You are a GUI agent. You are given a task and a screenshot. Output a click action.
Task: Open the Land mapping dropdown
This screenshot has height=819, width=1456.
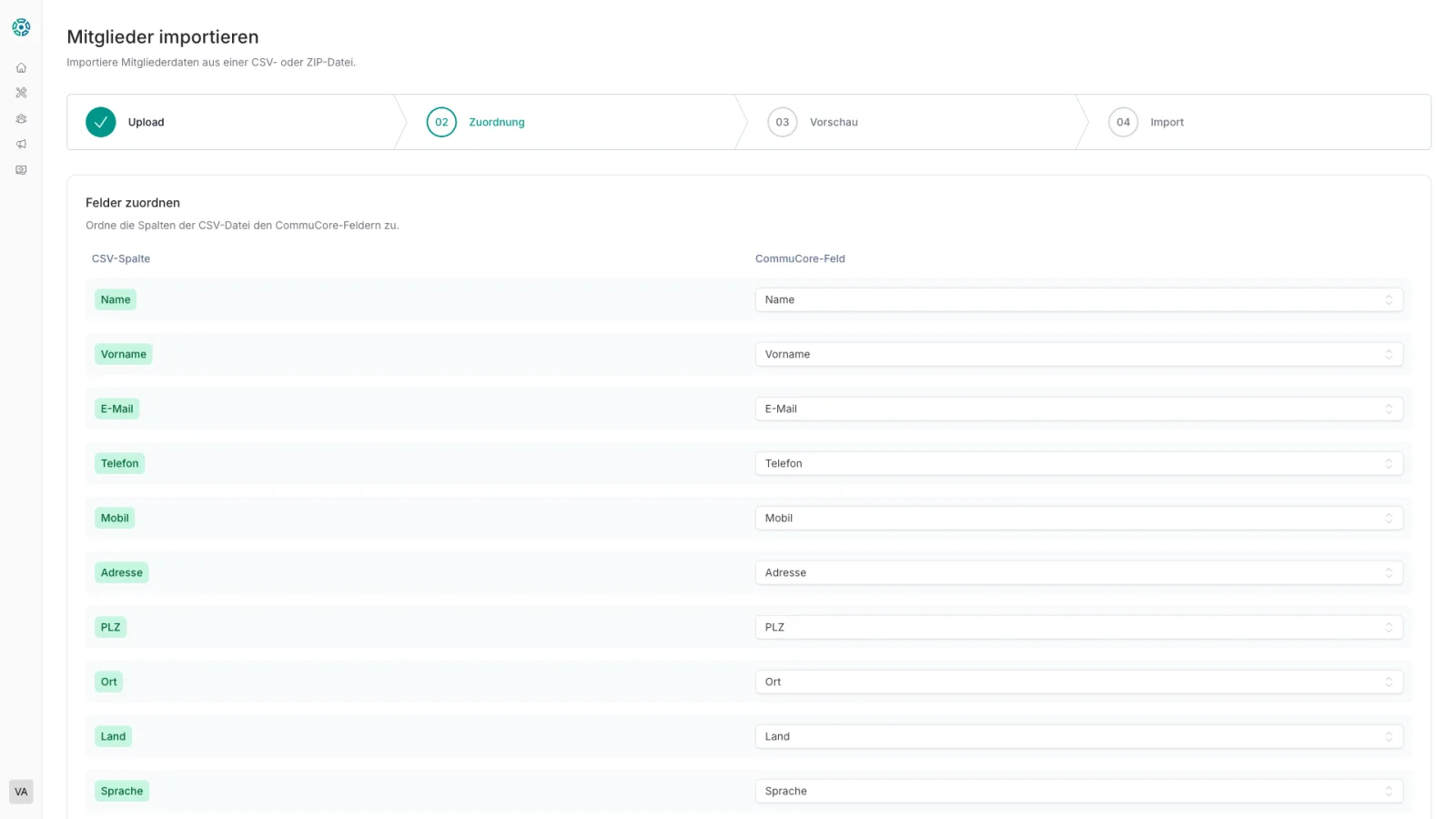pos(1078,736)
